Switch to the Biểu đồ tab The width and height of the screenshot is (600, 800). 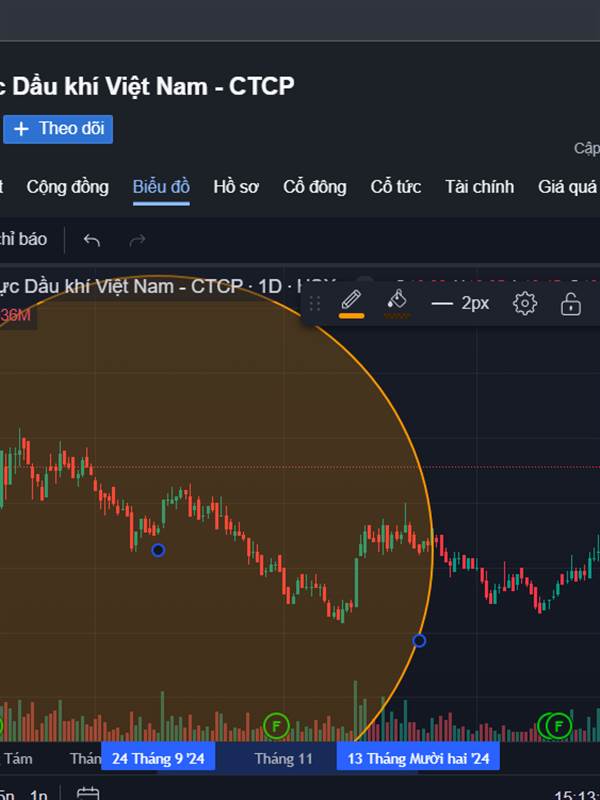coord(161,187)
